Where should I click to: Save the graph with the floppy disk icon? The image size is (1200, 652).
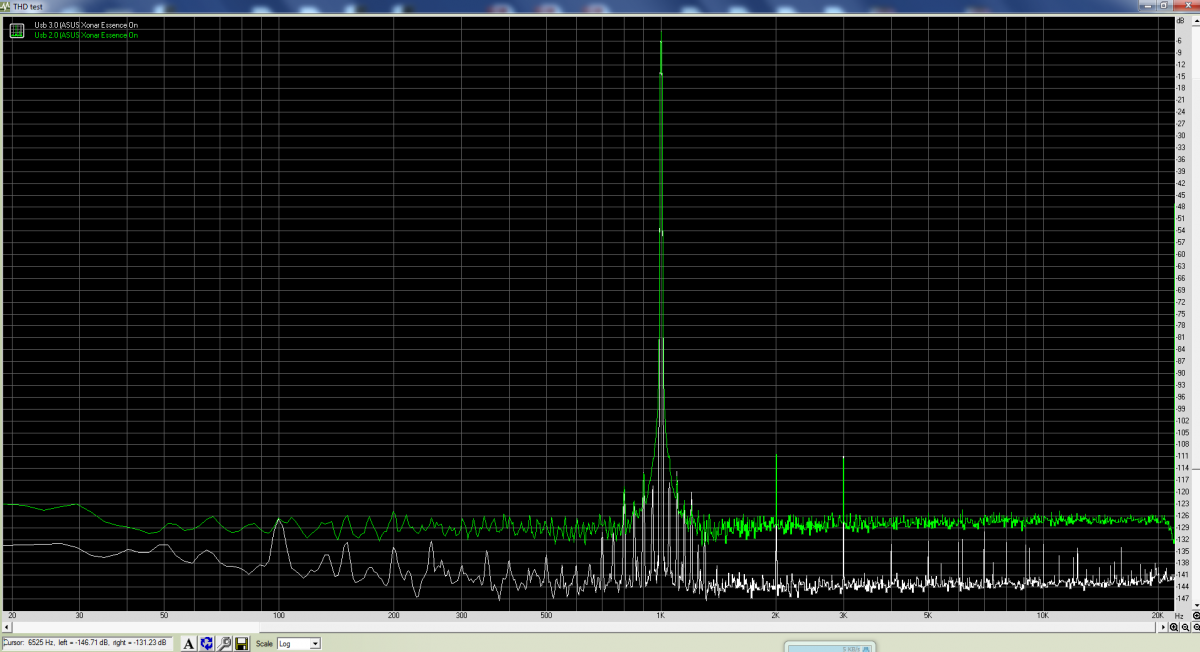(x=241, y=643)
